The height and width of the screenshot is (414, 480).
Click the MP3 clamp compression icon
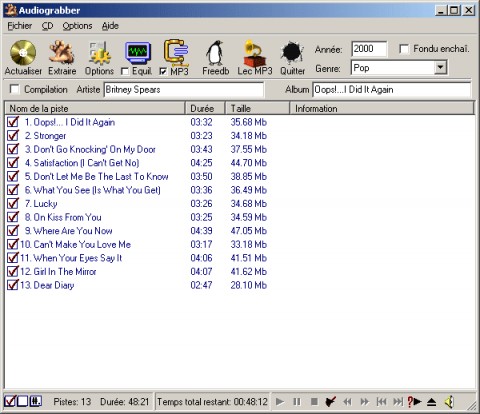[176, 53]
